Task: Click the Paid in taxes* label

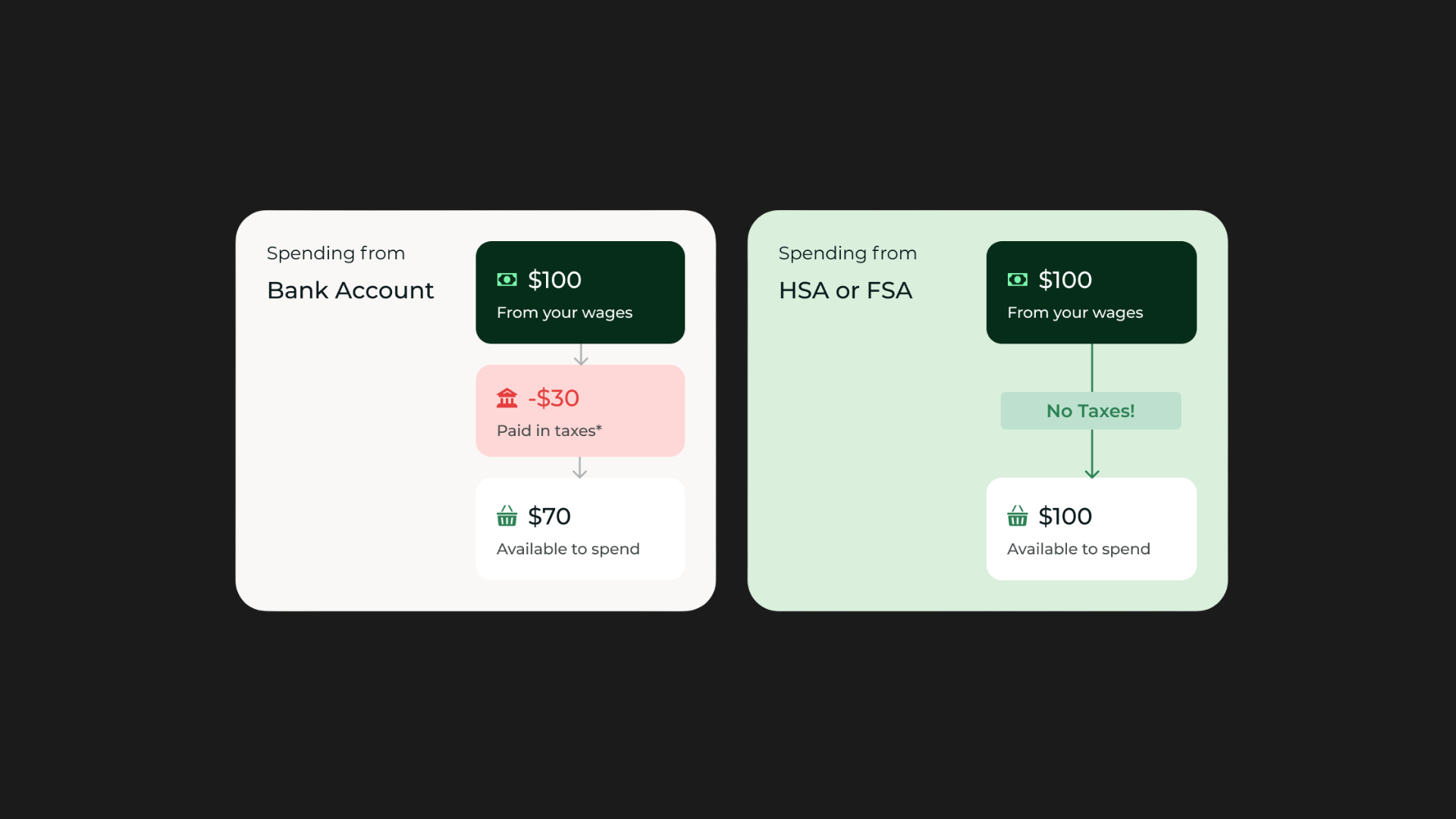Action: [x=549, y=431]
